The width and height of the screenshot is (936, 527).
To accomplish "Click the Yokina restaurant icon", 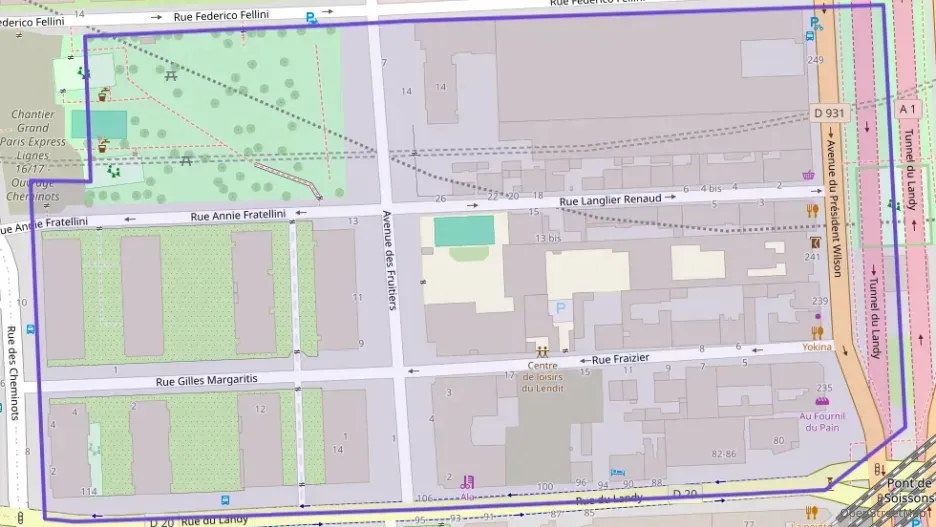I will coord(817,331).
